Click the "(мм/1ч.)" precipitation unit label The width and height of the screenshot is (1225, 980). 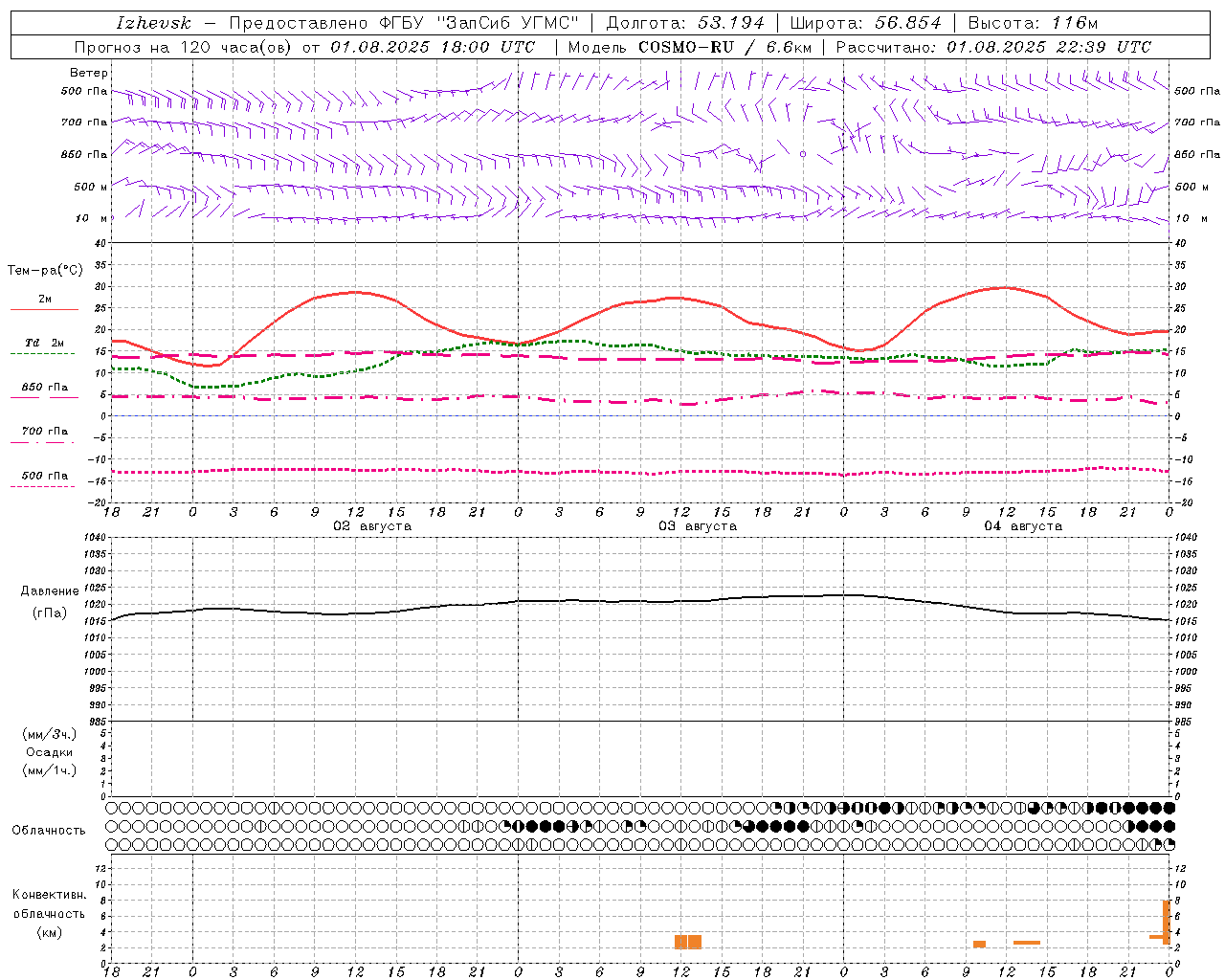tap(50, 770)
